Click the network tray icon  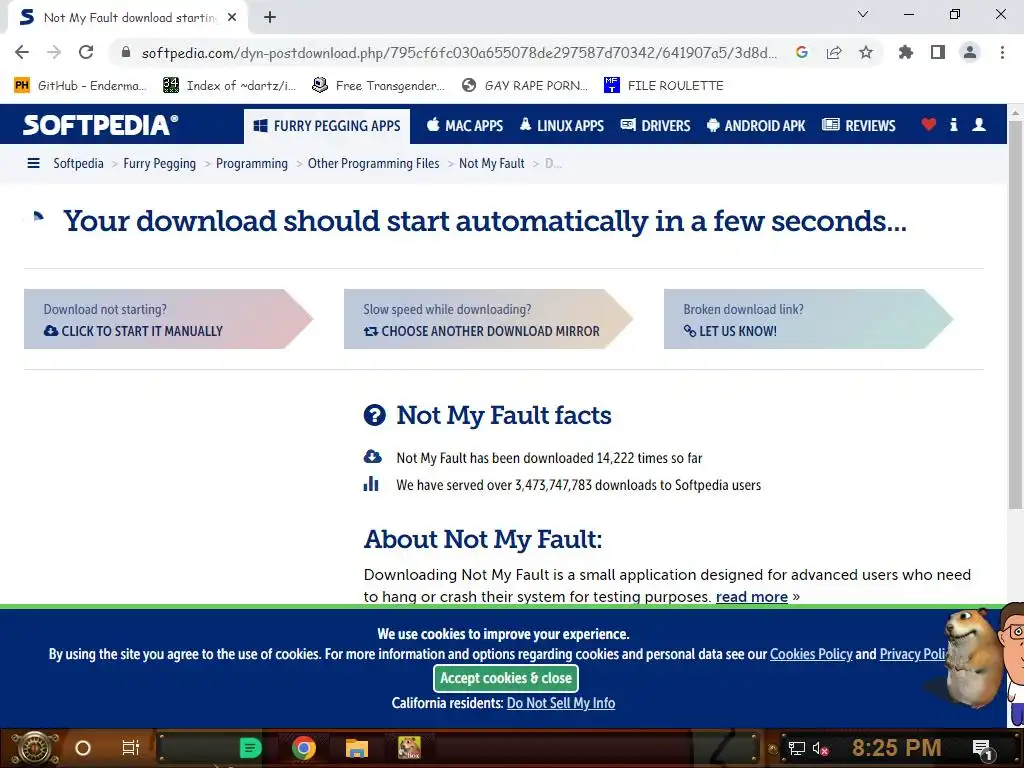796,748
